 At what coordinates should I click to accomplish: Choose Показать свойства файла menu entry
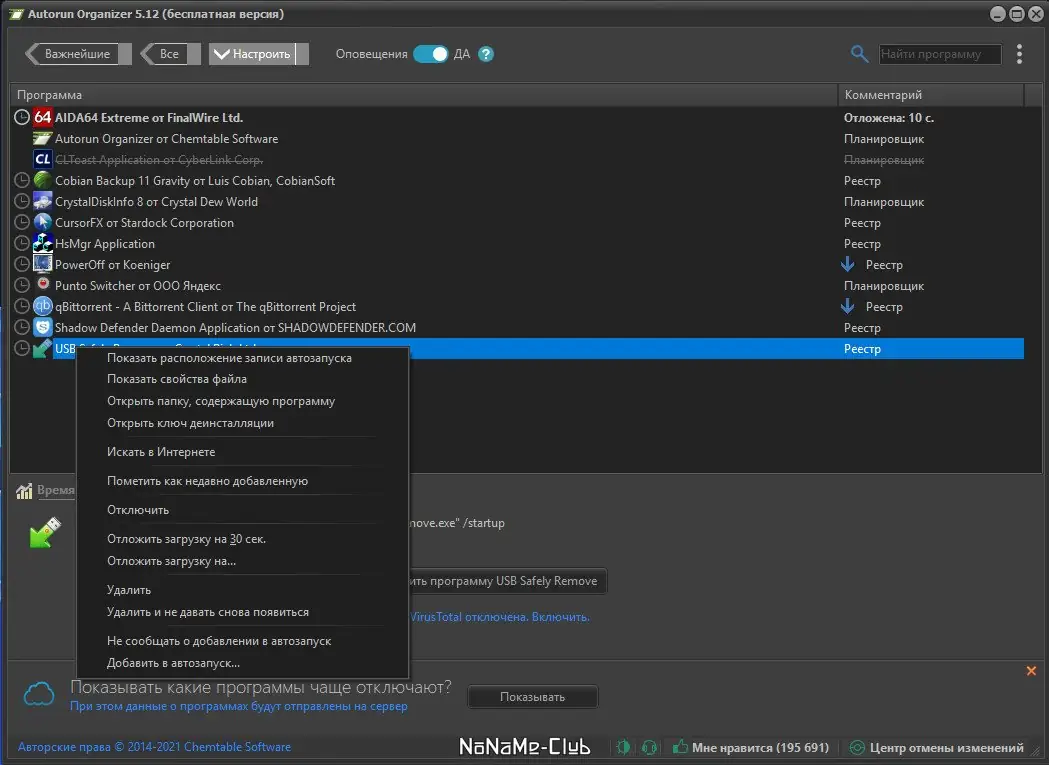(x=177, y=379)
